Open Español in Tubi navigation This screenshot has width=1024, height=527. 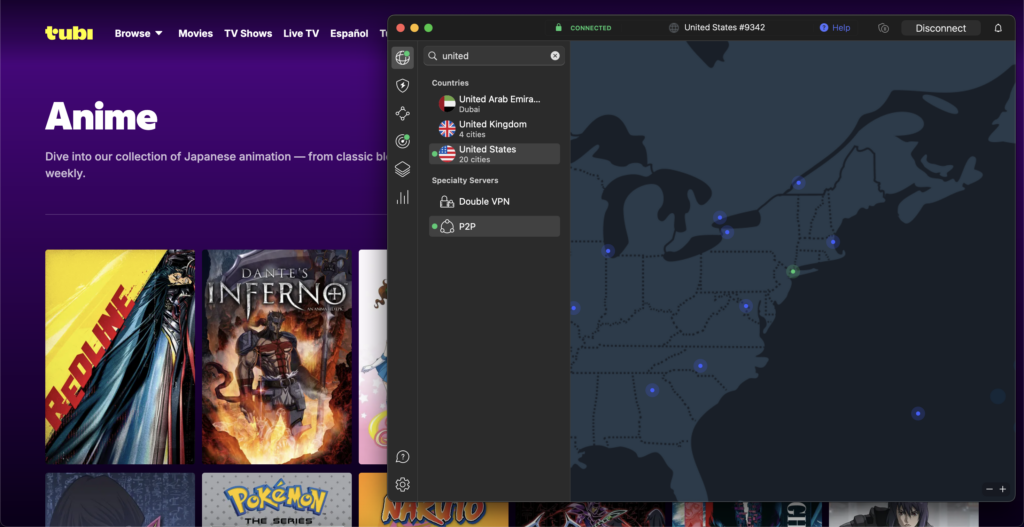point(349,33)
